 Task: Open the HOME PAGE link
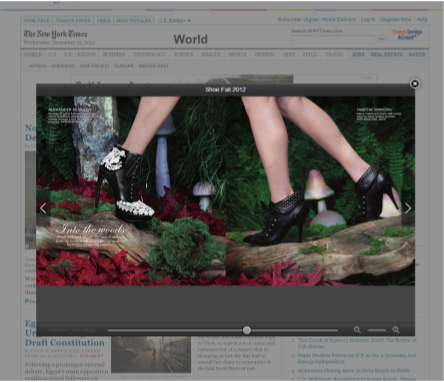pyautogui.click(x=36, y=21)
